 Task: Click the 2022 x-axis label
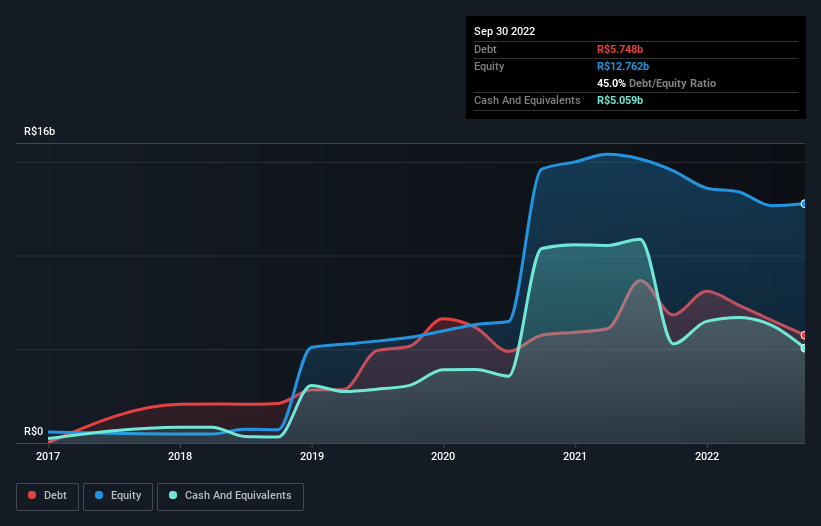(x=707, y=456)
